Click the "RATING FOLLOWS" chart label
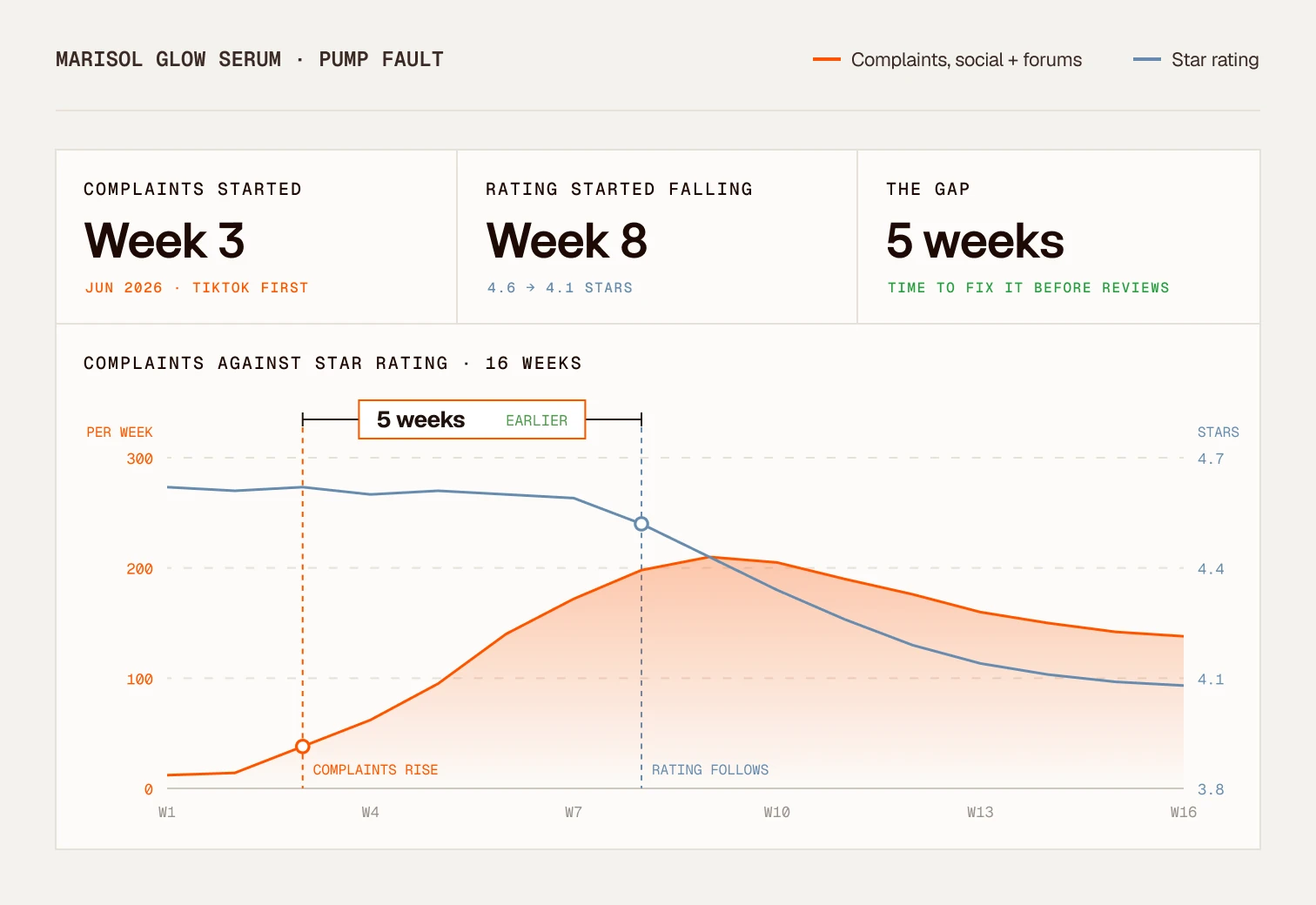The width and height of the screenshot is (1316, 905). (x=710, y=769)
